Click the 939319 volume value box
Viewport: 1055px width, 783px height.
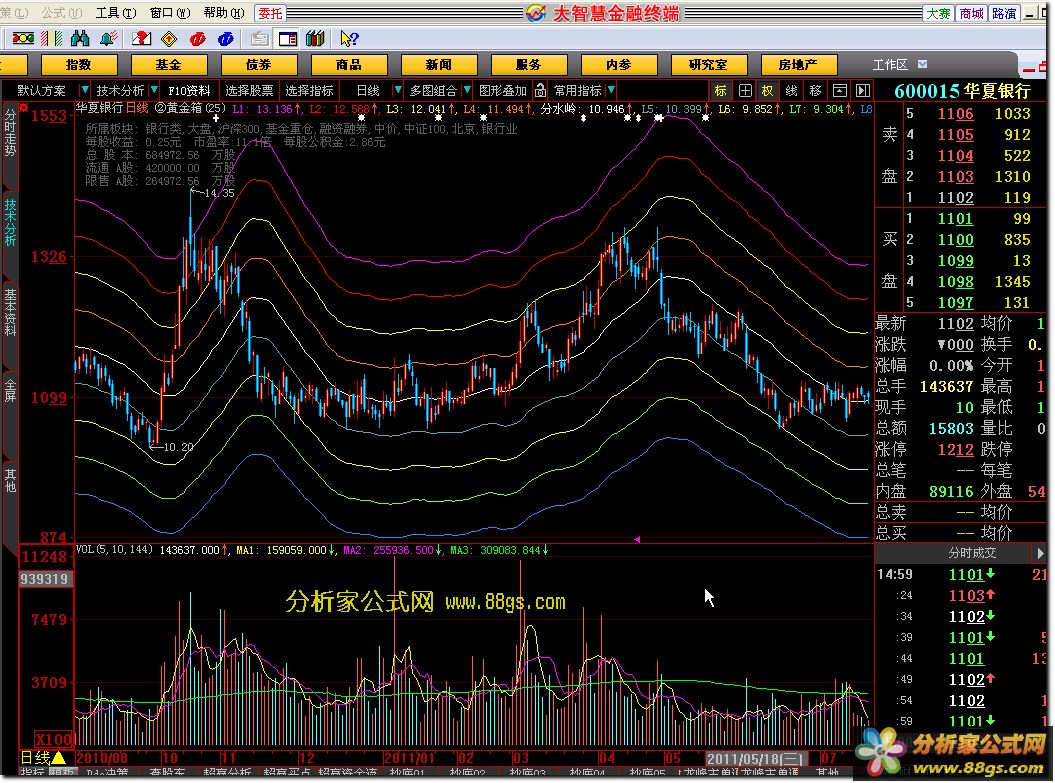tap(44, 579)
